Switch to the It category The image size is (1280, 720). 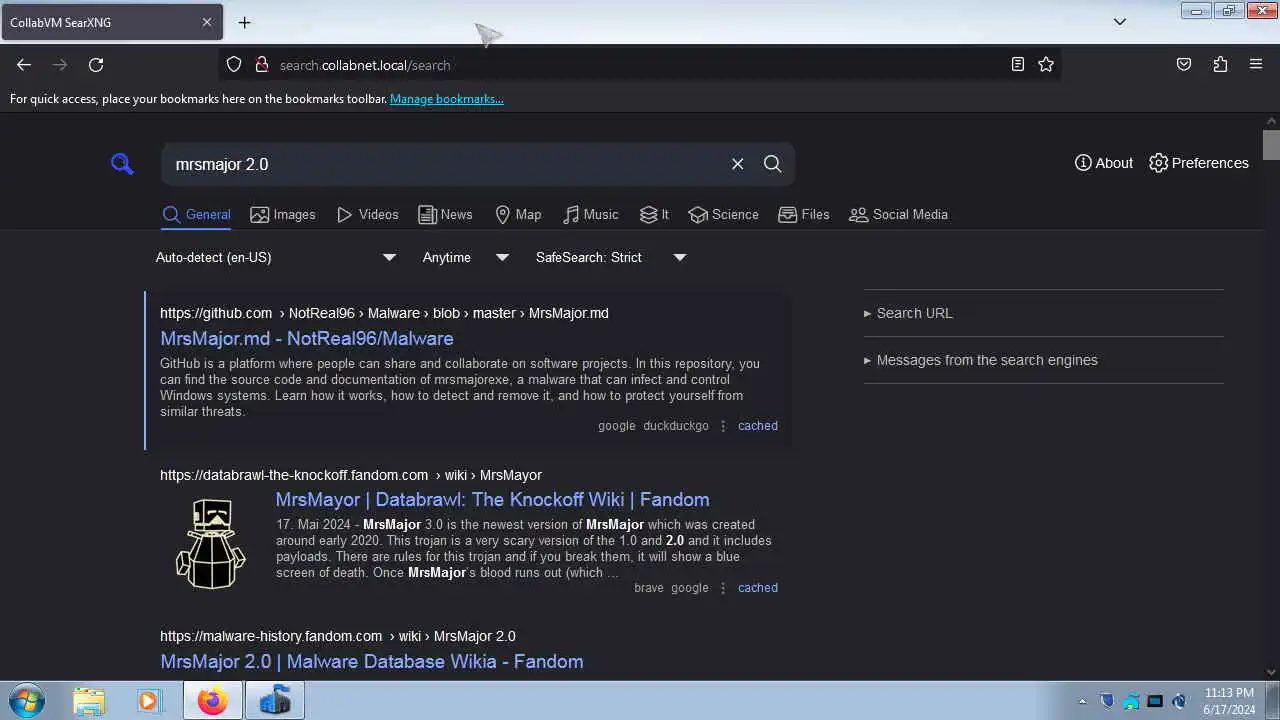(654, 215)
